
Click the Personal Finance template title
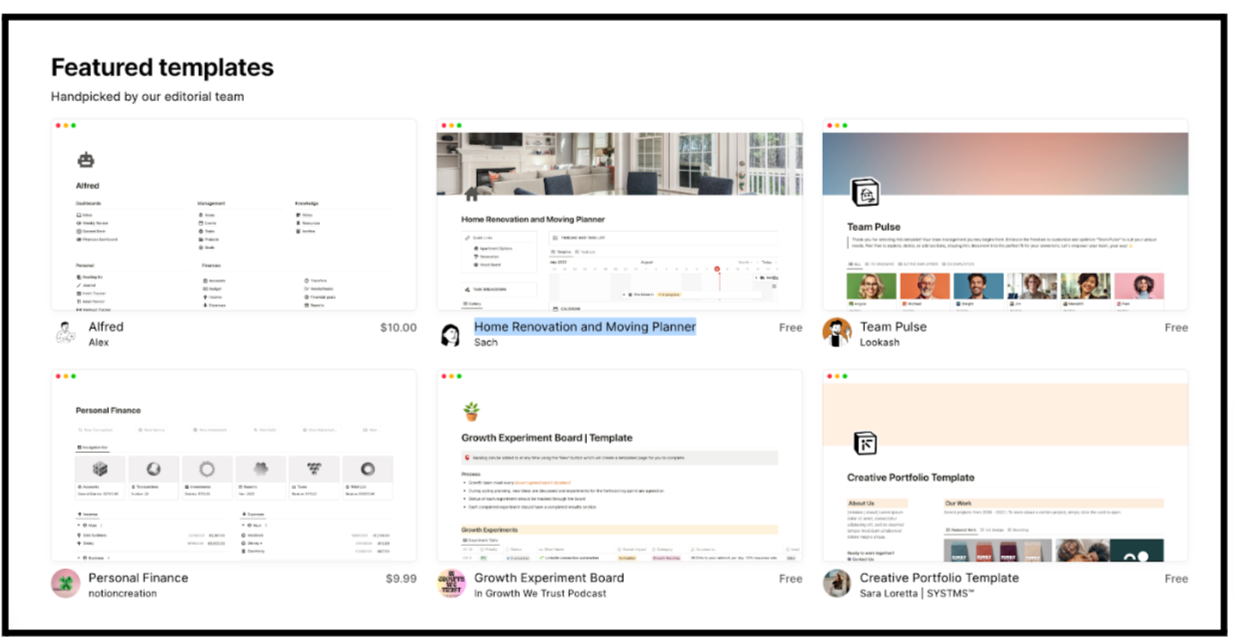click(x=138, y=578)
